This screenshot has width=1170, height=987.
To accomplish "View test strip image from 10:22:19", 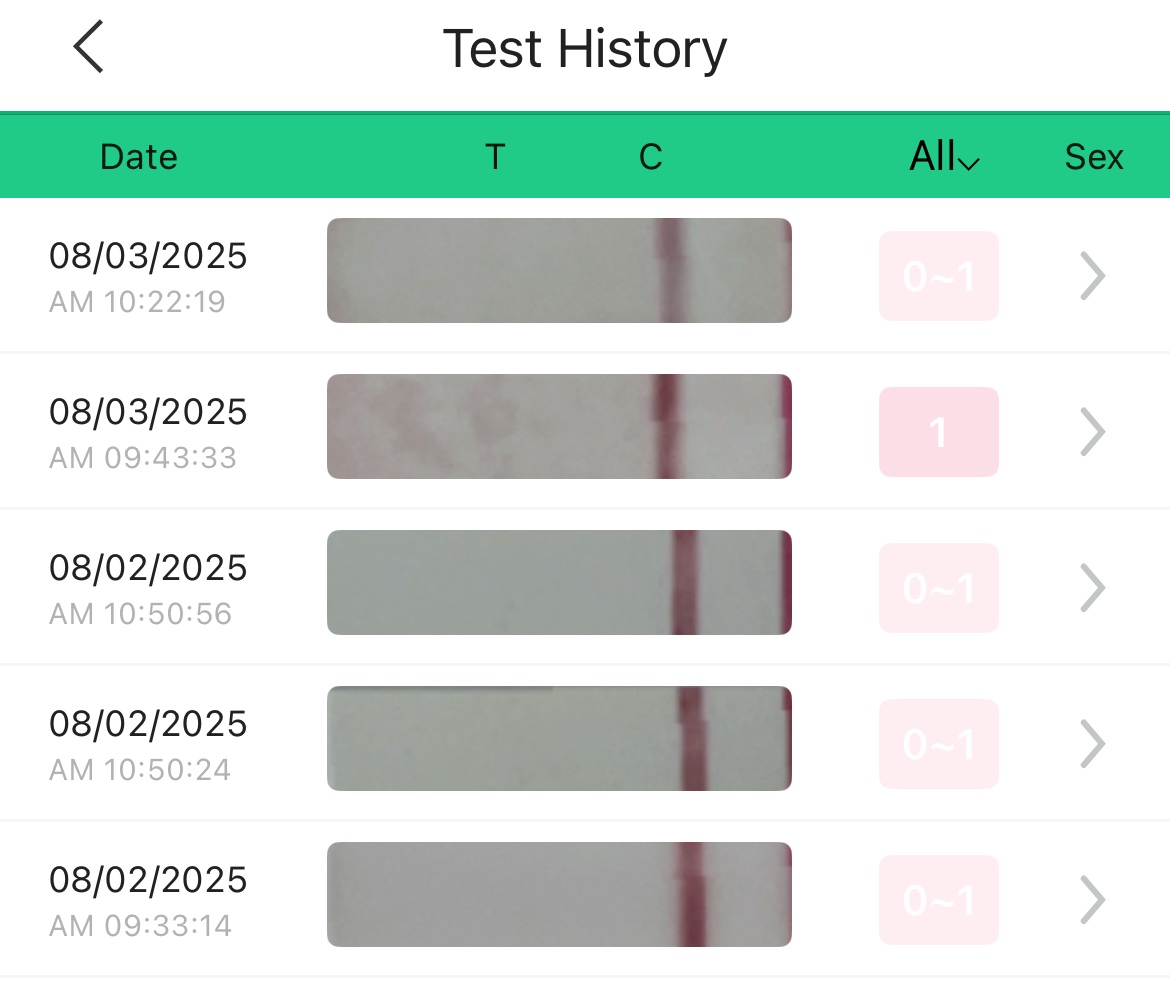I will coord(559,271).
